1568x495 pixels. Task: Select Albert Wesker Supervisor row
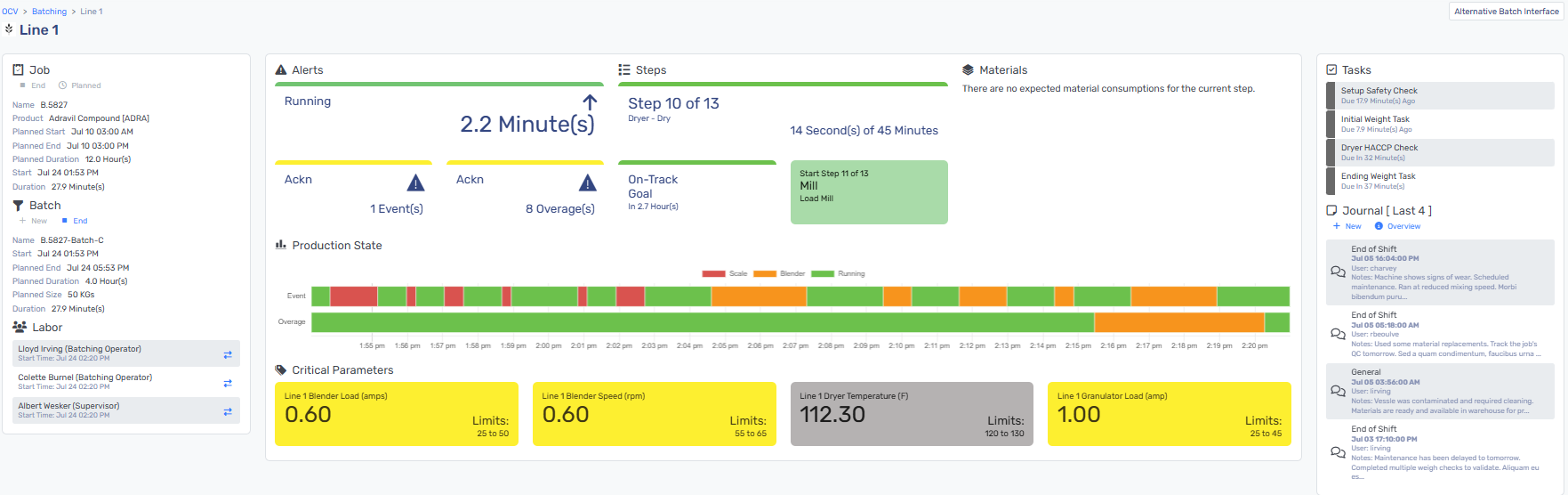pyautogui.click(x=126, y=410)
